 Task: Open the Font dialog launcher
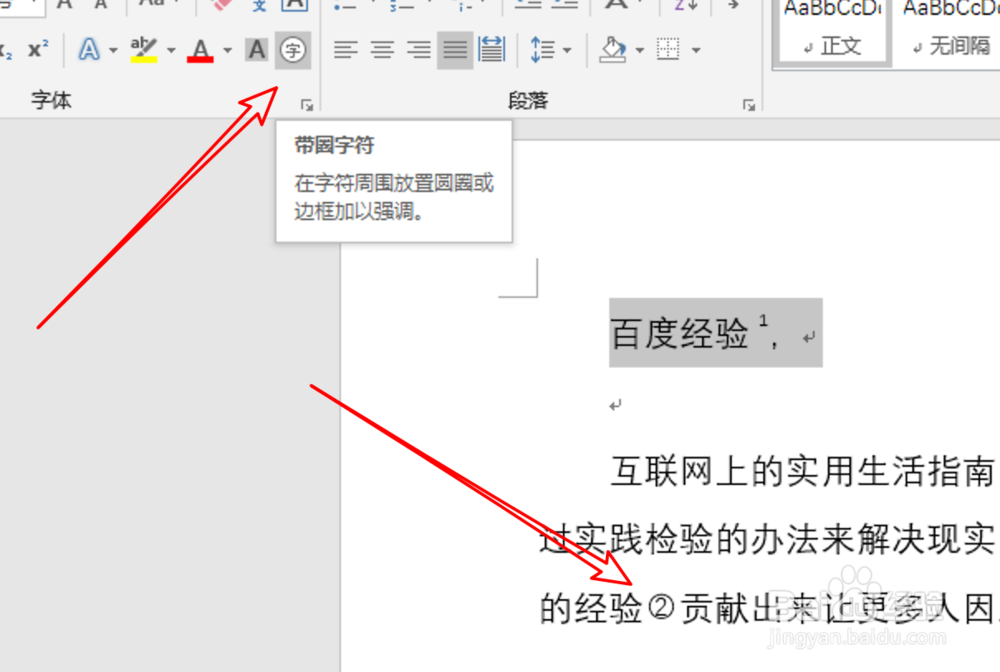[x=307, y=103]
